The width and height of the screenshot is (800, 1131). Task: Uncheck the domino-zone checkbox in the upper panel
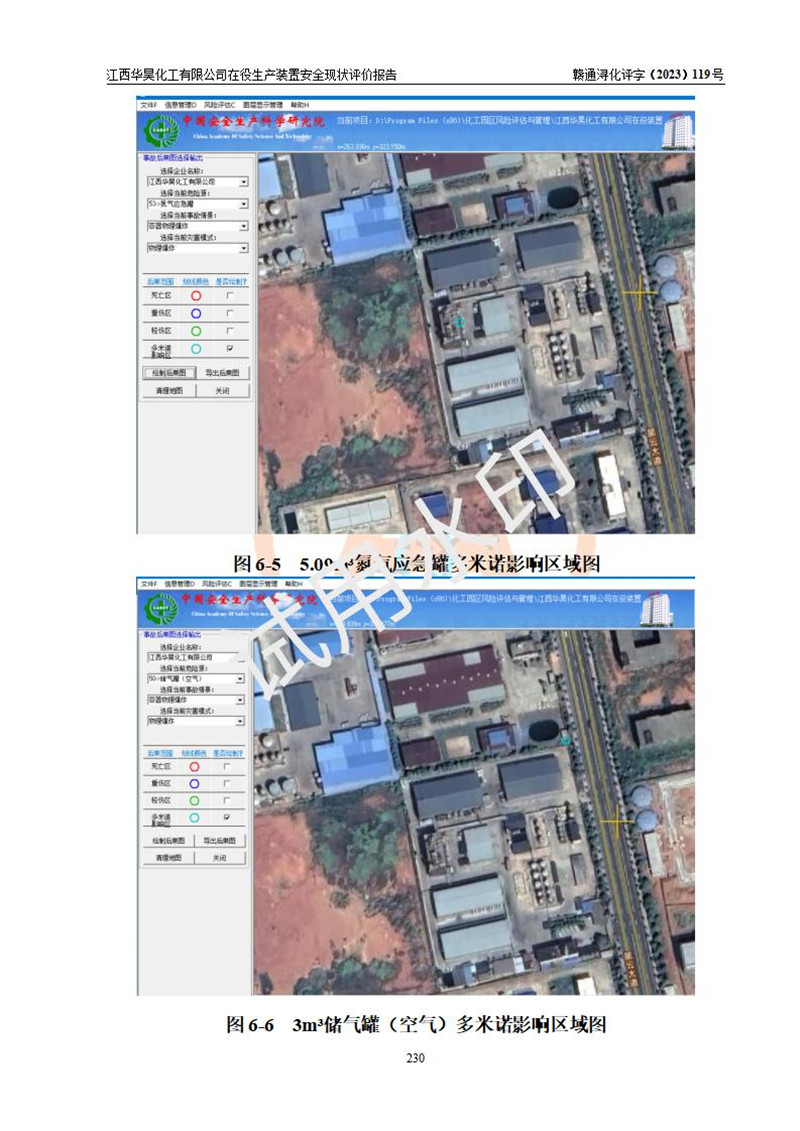click(231, 348)
